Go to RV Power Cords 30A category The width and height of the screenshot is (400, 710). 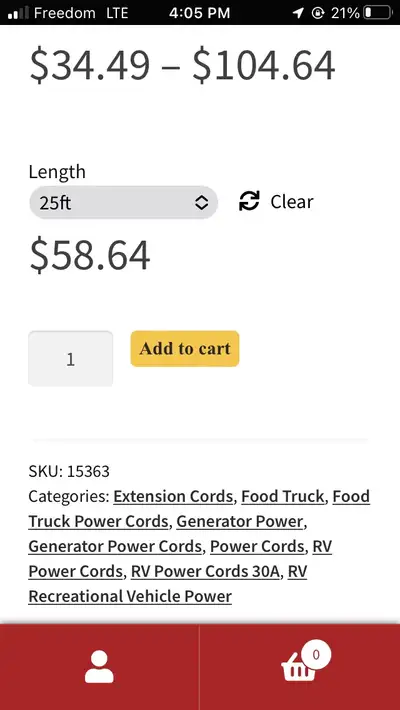click(x=205, y=571)
